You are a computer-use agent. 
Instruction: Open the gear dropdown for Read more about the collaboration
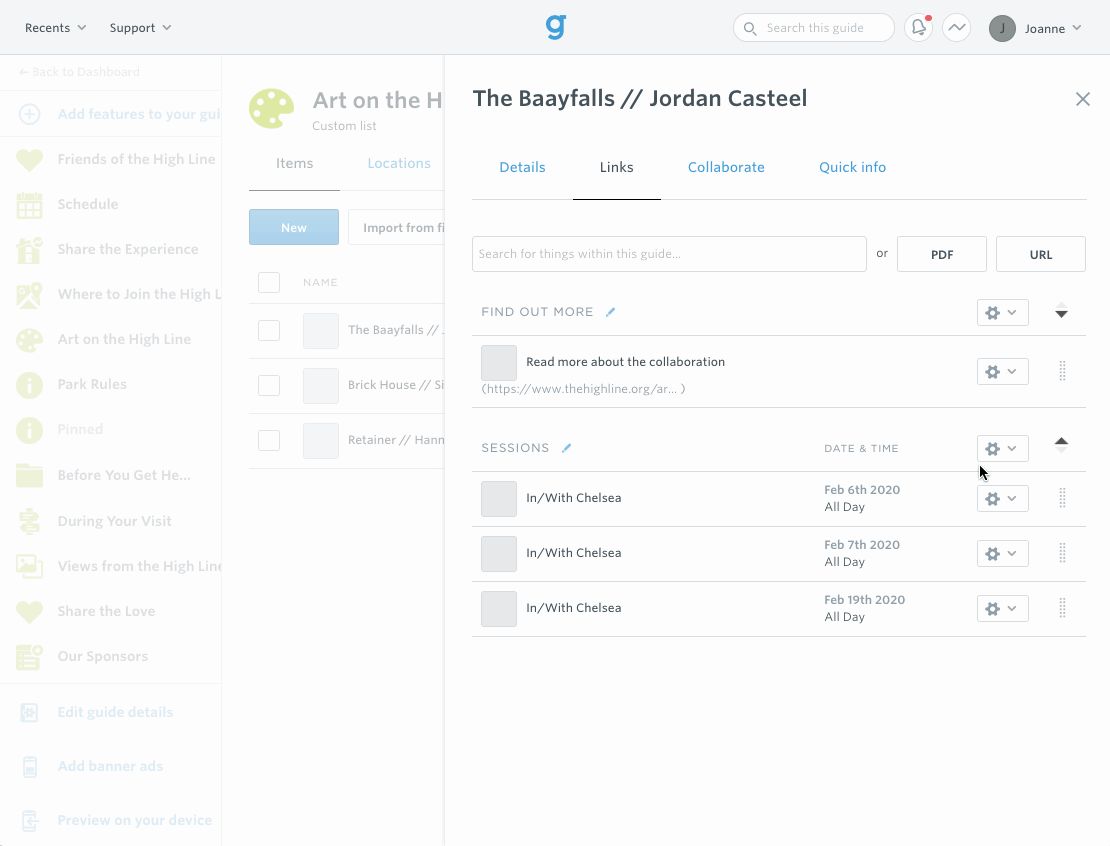pos(1002,371)
